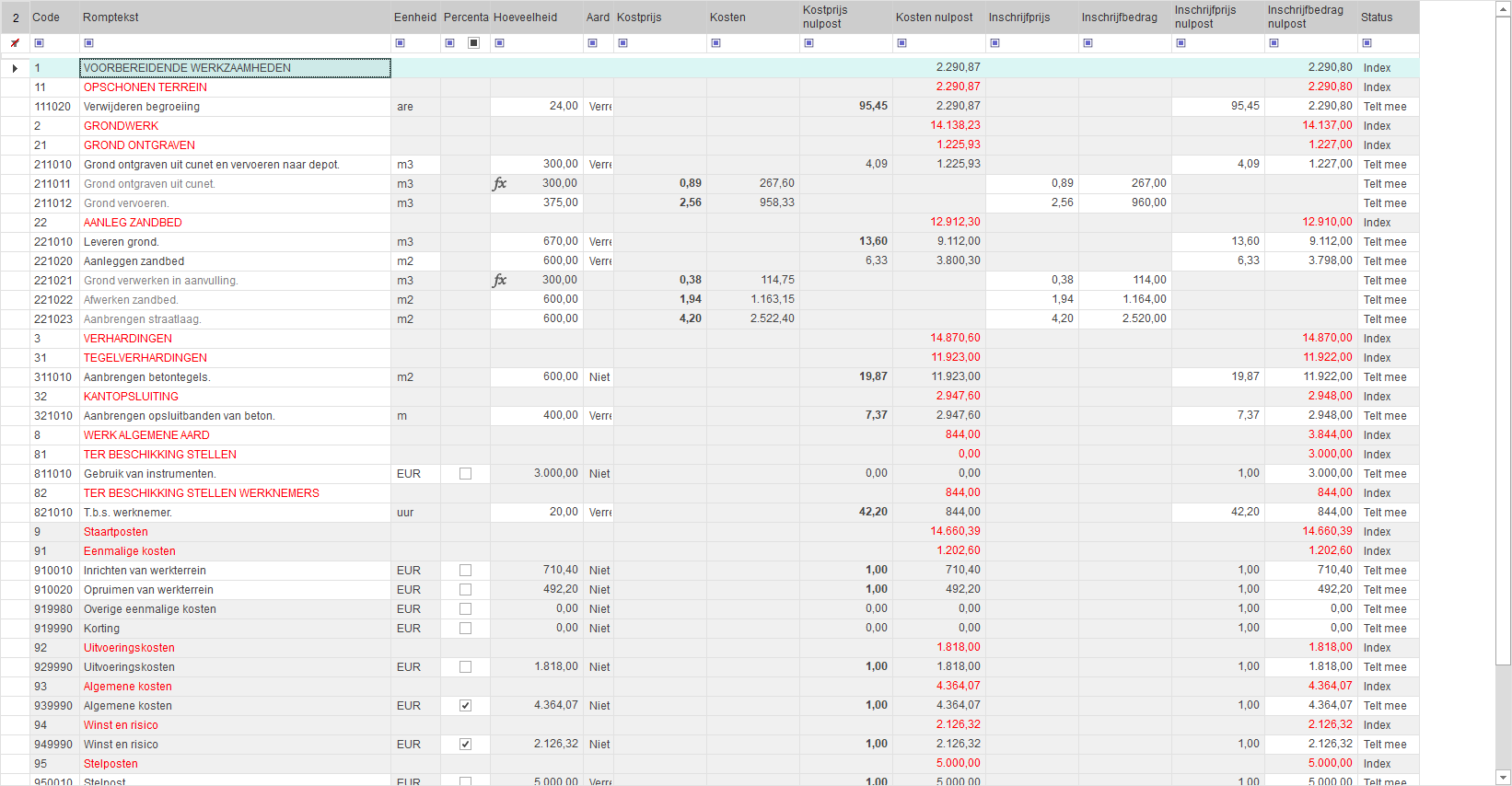The width and height of the screenshot is (1512, 786).
Task: Select the Leveren grond. row text
Action: [x=122, y=242]
